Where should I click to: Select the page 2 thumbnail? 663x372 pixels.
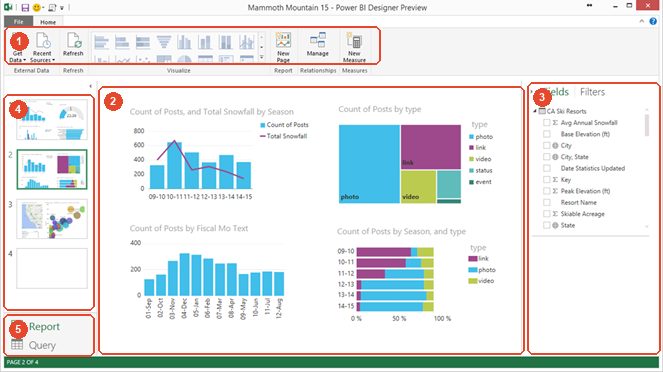point(52,169)
